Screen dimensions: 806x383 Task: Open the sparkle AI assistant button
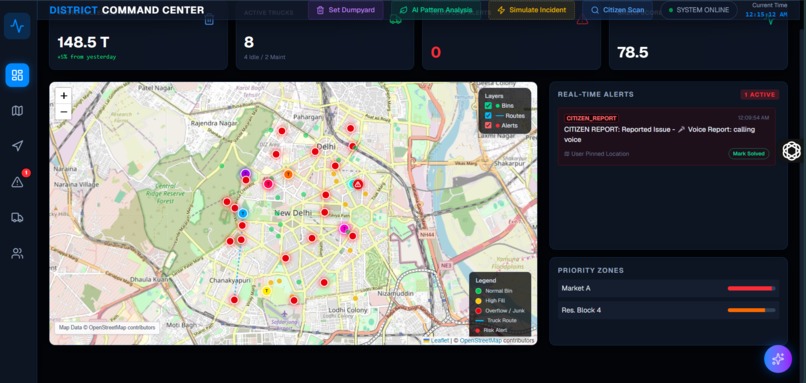[x=778, y=359]
